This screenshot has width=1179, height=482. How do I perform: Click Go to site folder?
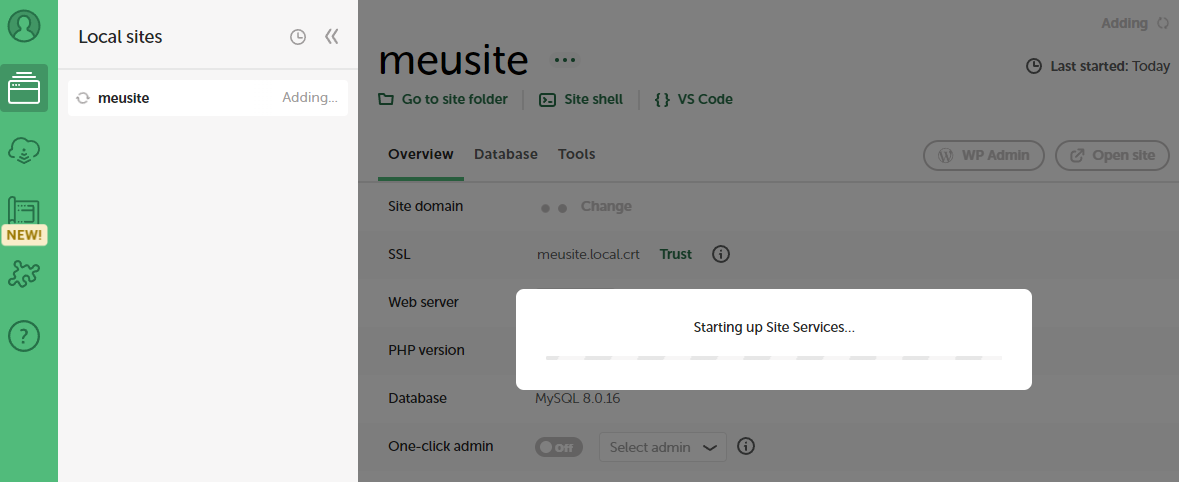pos(443,99)
